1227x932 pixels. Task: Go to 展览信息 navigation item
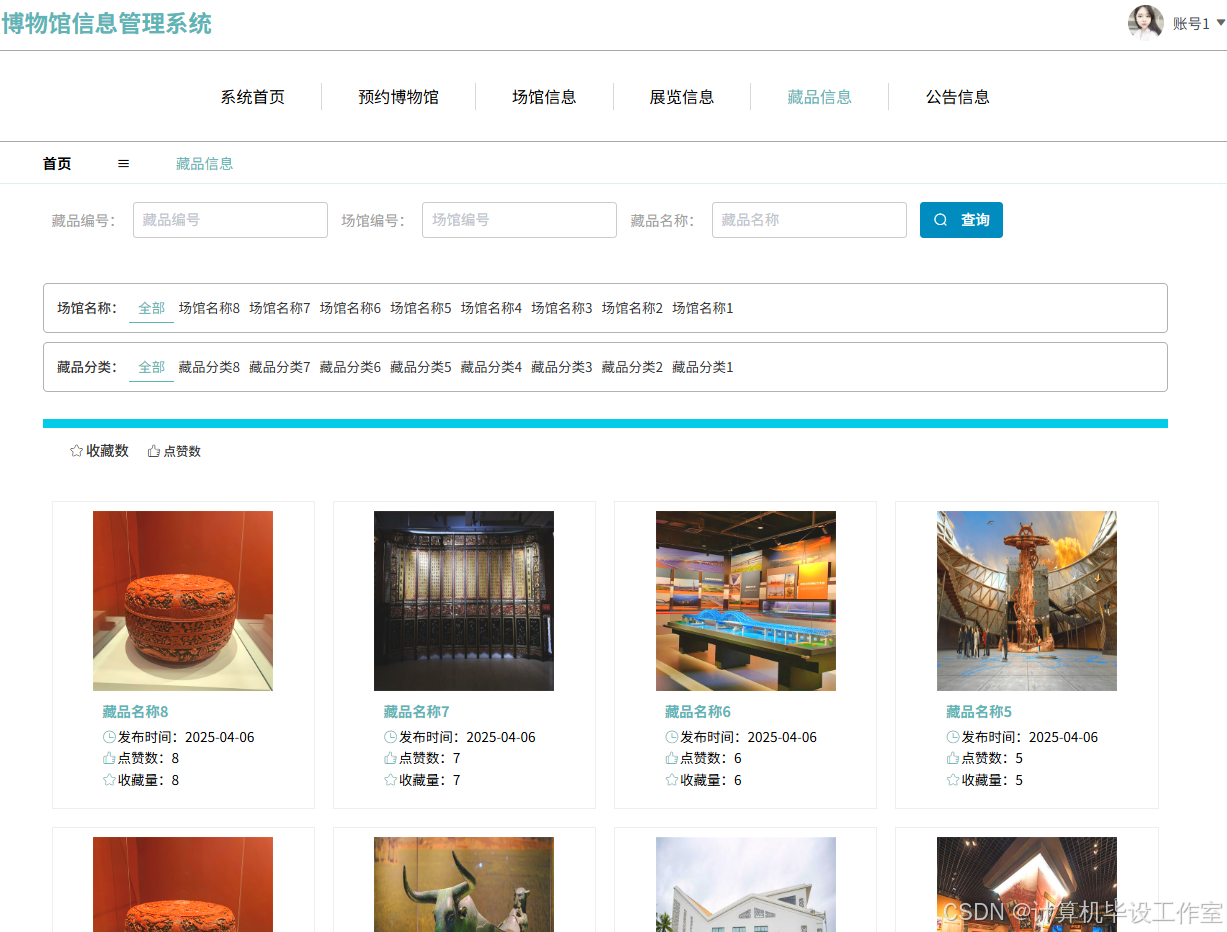click(682, 97)
